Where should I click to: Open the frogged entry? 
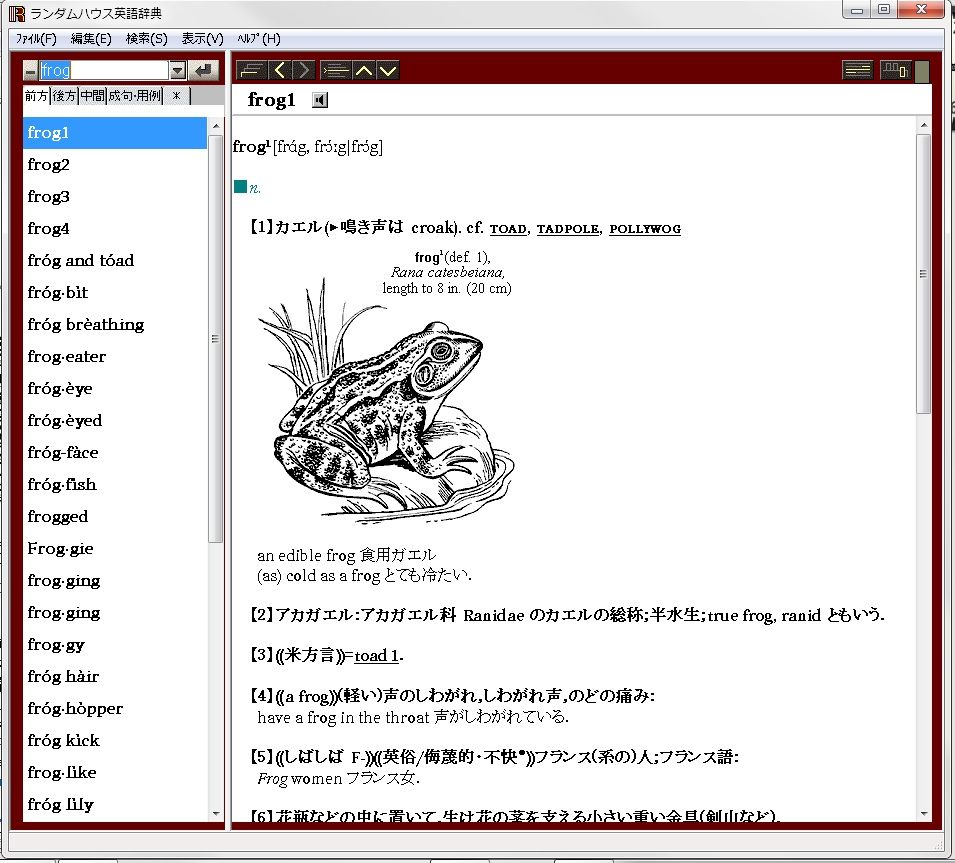pyautogui.click(x=115, y=516)
